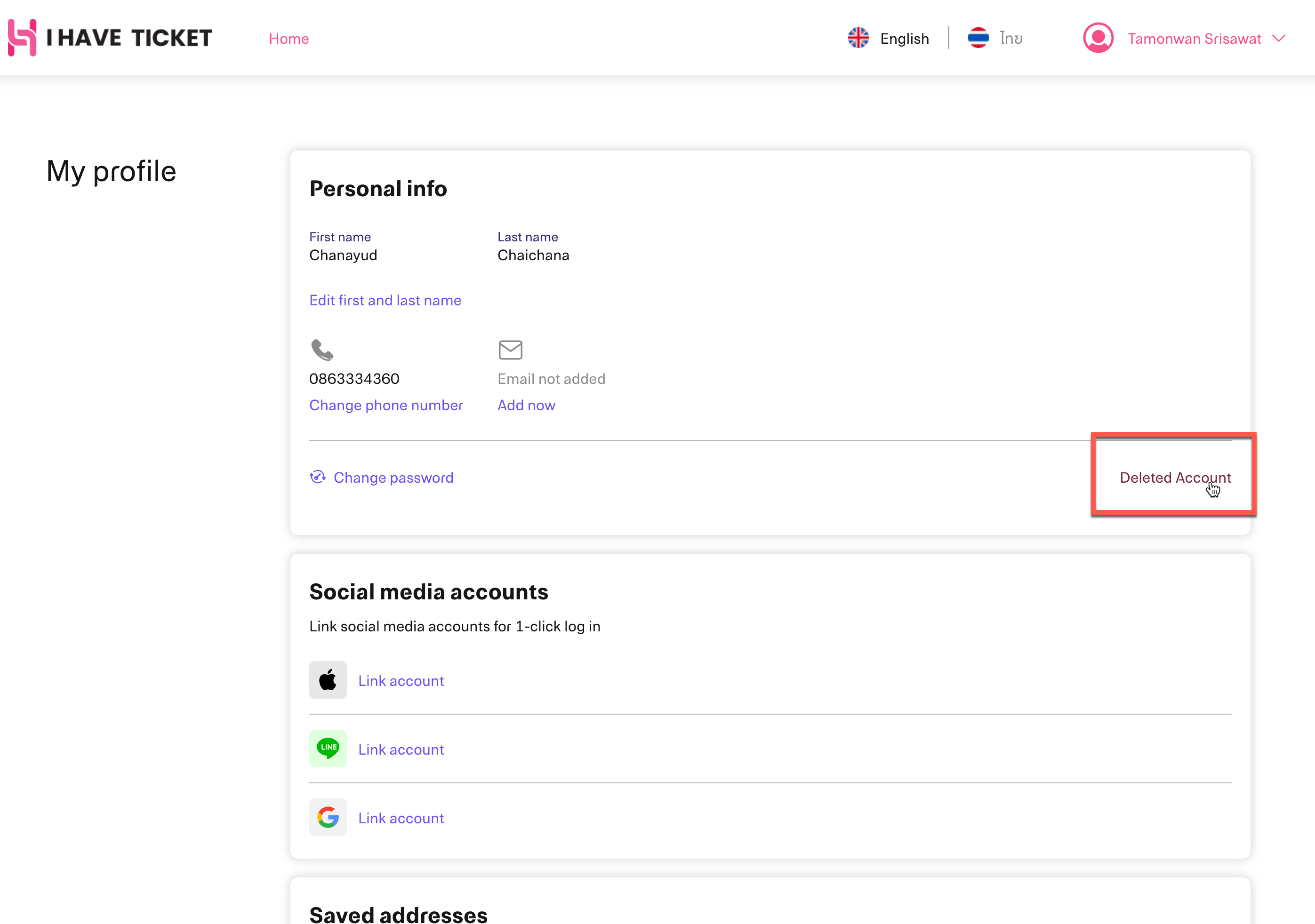Click the Google logo icon
This screenshot has height=924, width=1315.
coord(328,817)
